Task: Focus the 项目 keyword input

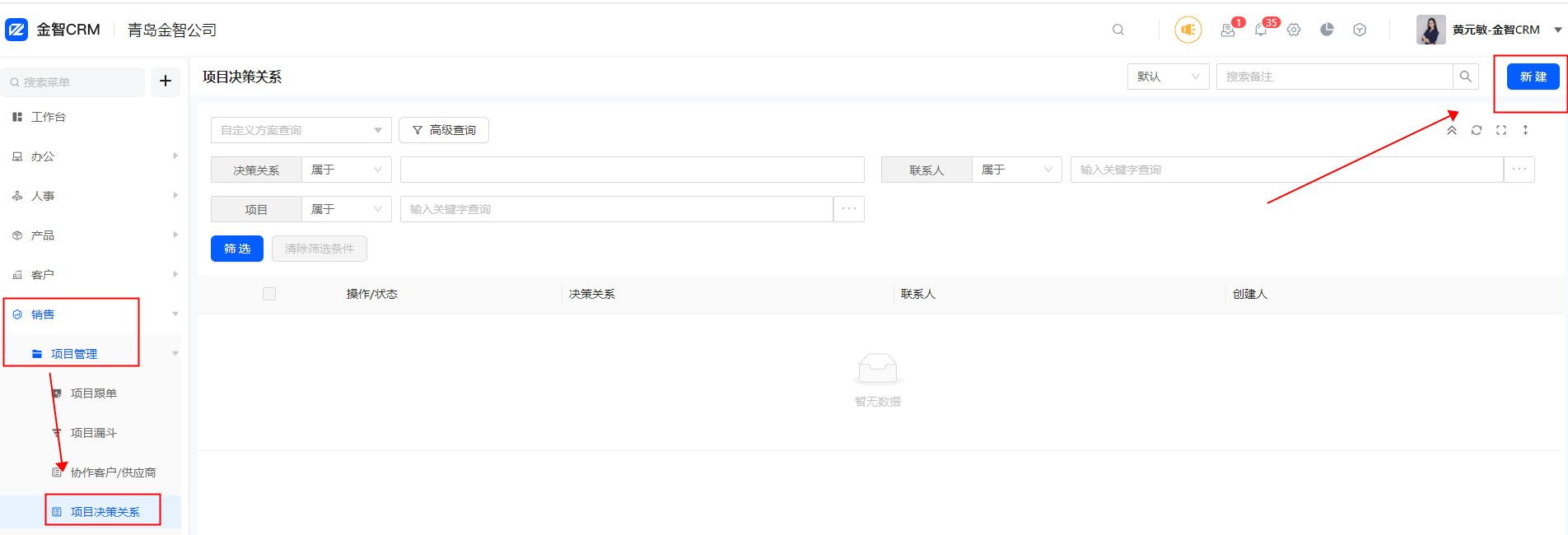Action: (x=617, y=209)
